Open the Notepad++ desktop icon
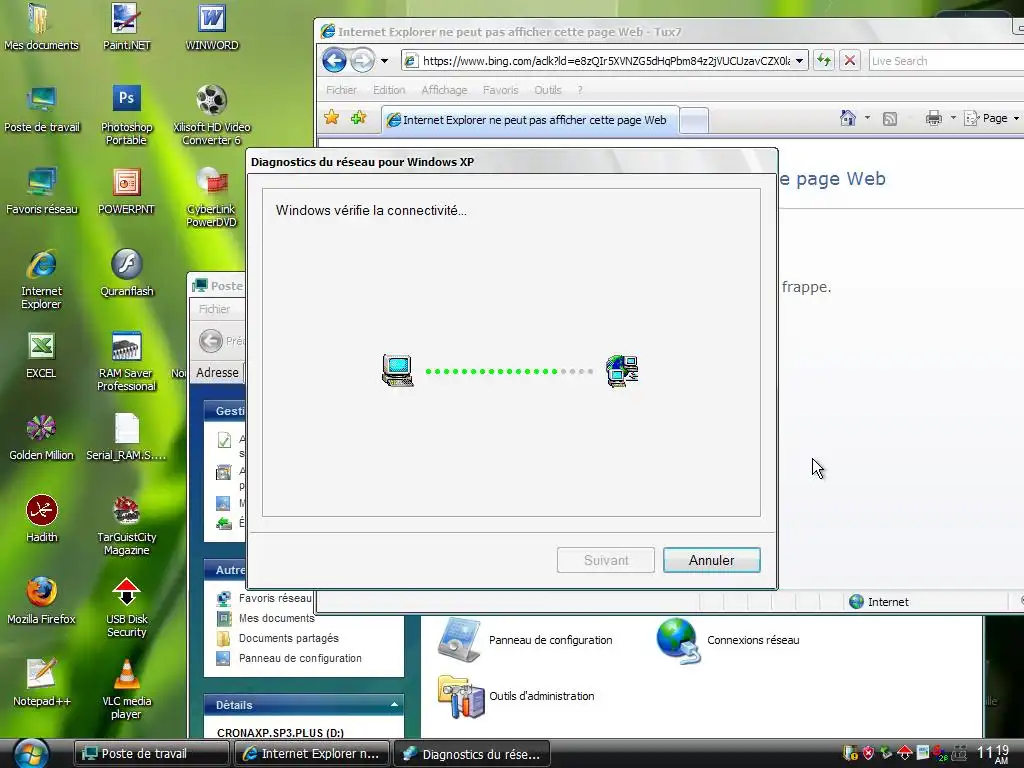This screenshot has width=1024, height=768. [x=42, y=684]
